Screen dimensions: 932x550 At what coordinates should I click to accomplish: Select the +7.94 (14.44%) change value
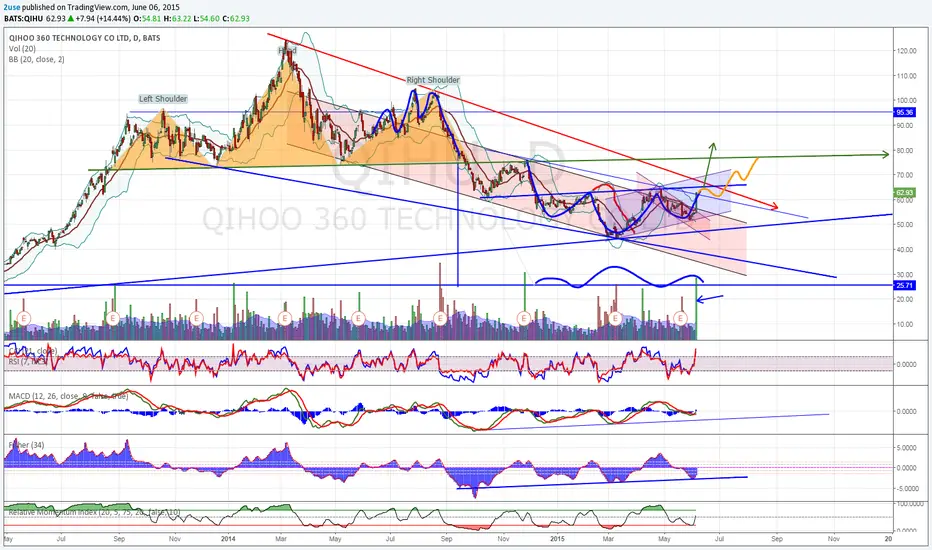coord(103,18)
